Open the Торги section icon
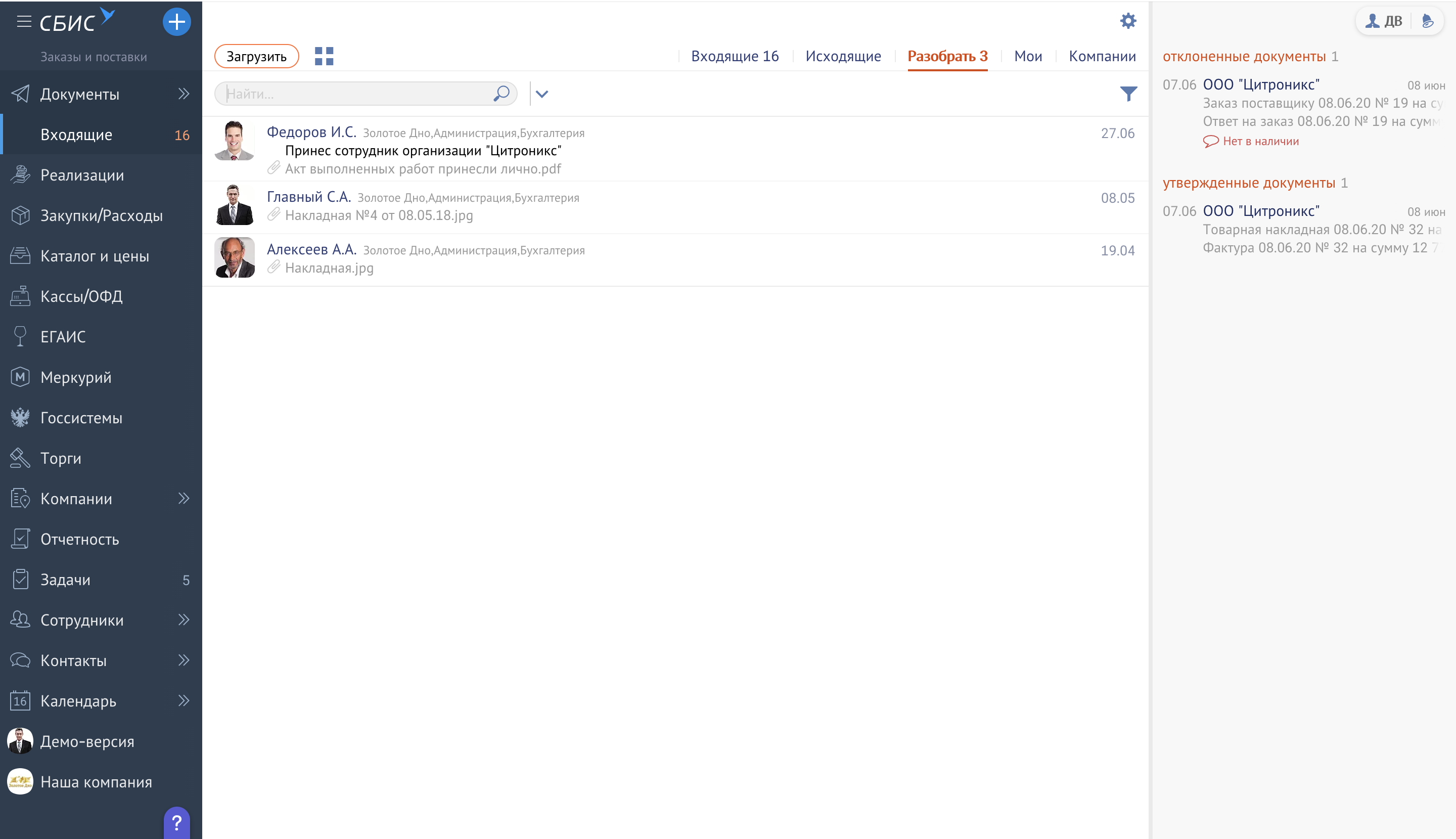Screen dimensions: 1456x839 21,458
